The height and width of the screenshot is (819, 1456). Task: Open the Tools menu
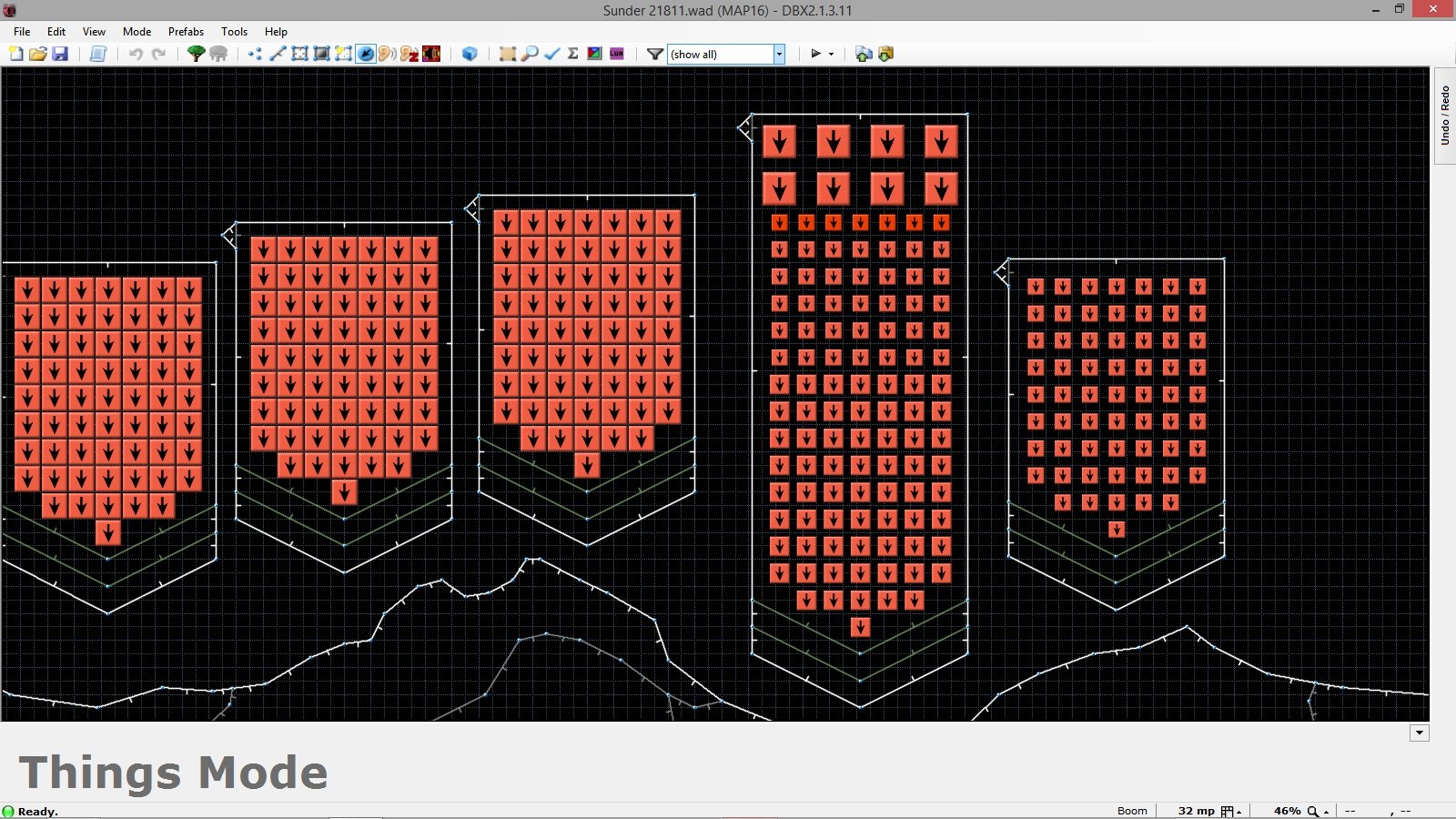234,31
